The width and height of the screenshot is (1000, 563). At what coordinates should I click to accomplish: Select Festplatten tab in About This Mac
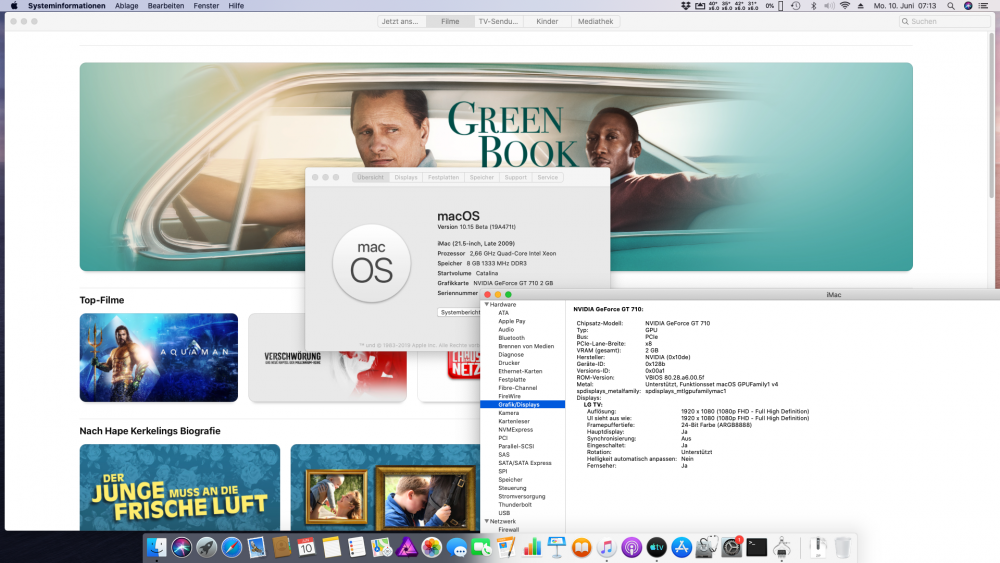point(443,177)
